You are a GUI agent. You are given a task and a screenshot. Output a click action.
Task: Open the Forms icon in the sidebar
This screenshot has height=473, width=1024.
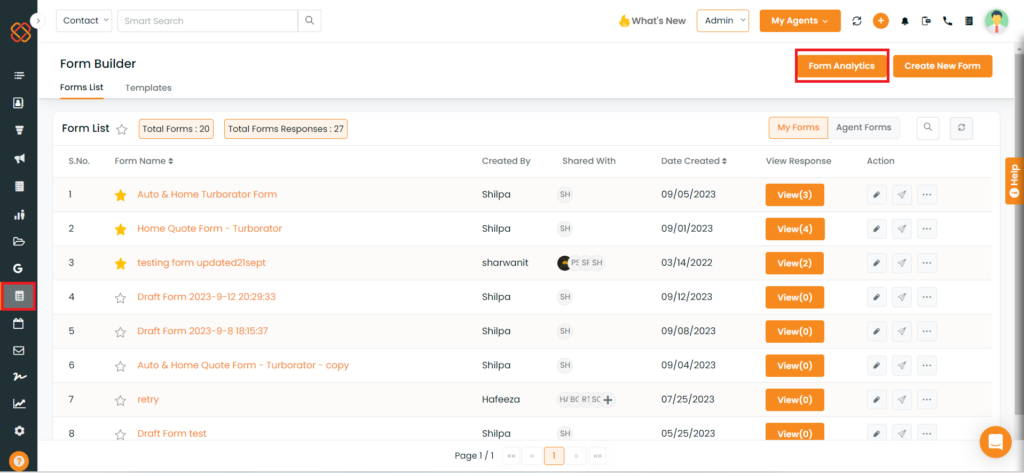coord(19,296)
